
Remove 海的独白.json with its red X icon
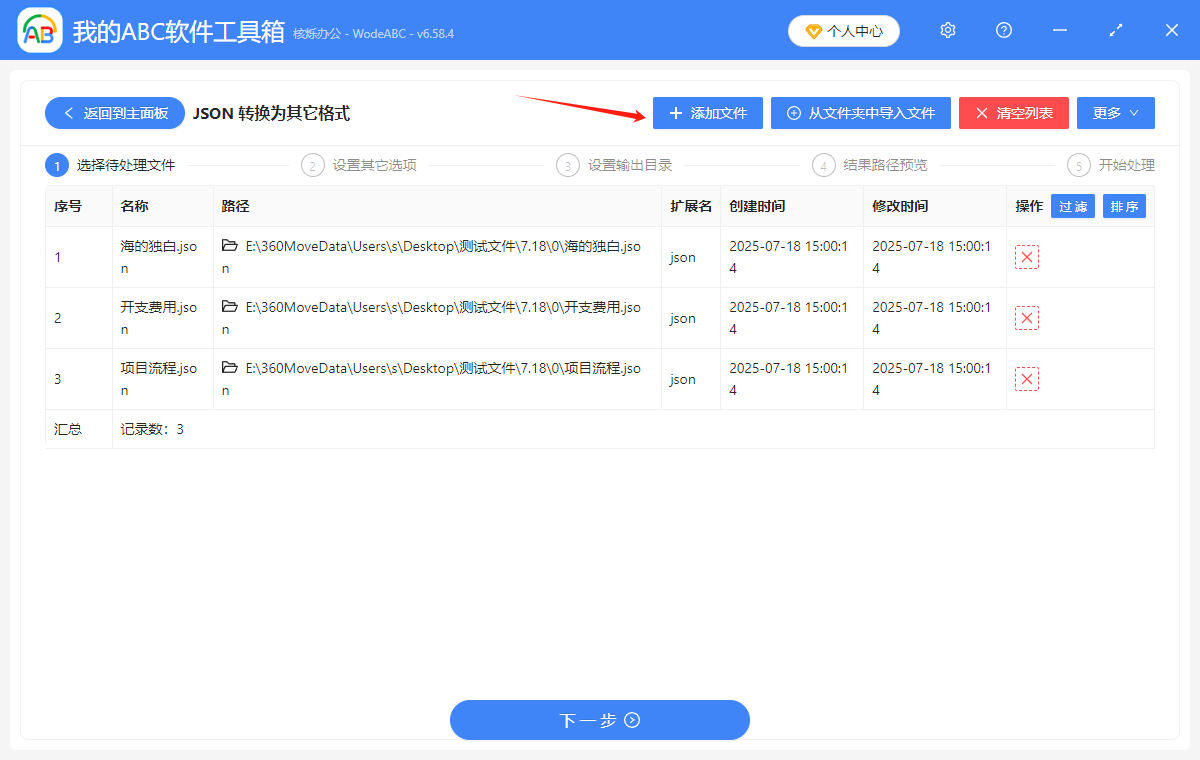(x=1026, y=257)
